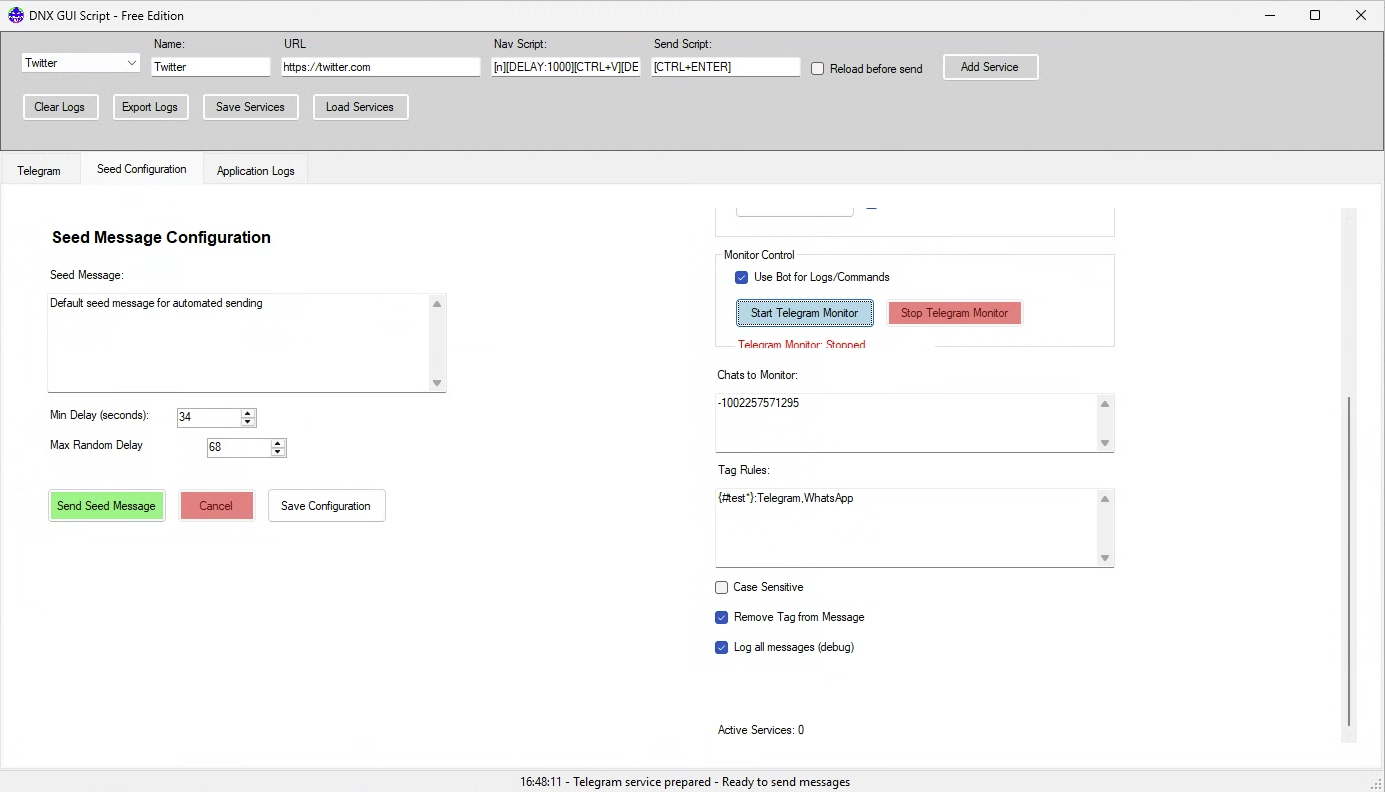Viewport: 1385px width, 792px height.
Task: Click the right panel vertical scrollbar
Action: coord(1349,560)
